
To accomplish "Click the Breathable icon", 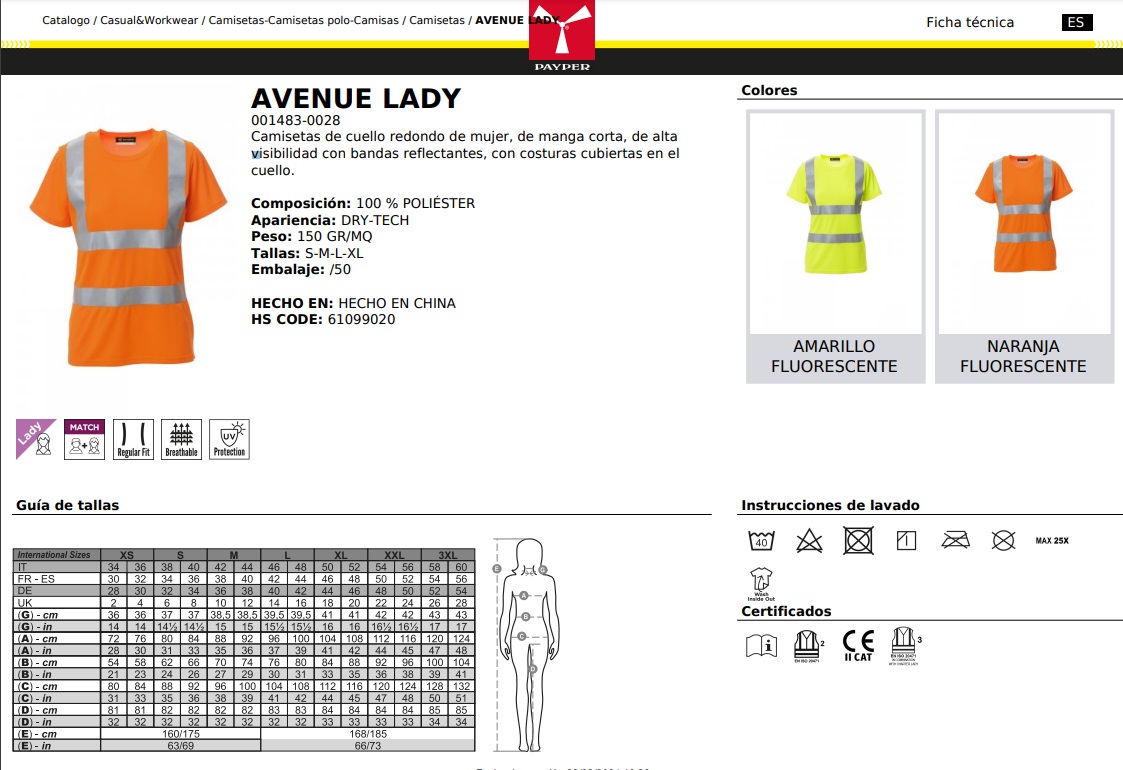I will [x=181, y=439].
